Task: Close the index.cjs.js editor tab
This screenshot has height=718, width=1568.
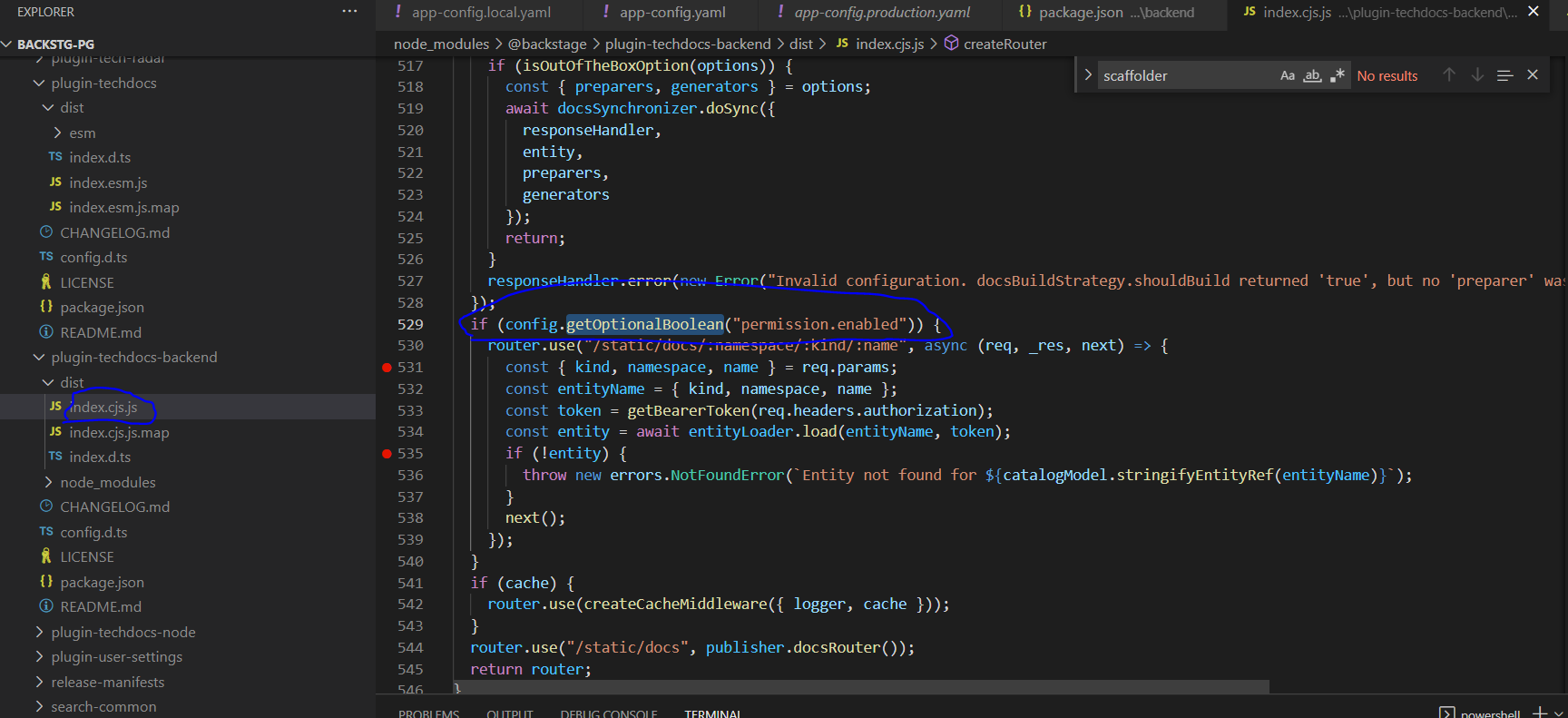Action: (1534, 12)
